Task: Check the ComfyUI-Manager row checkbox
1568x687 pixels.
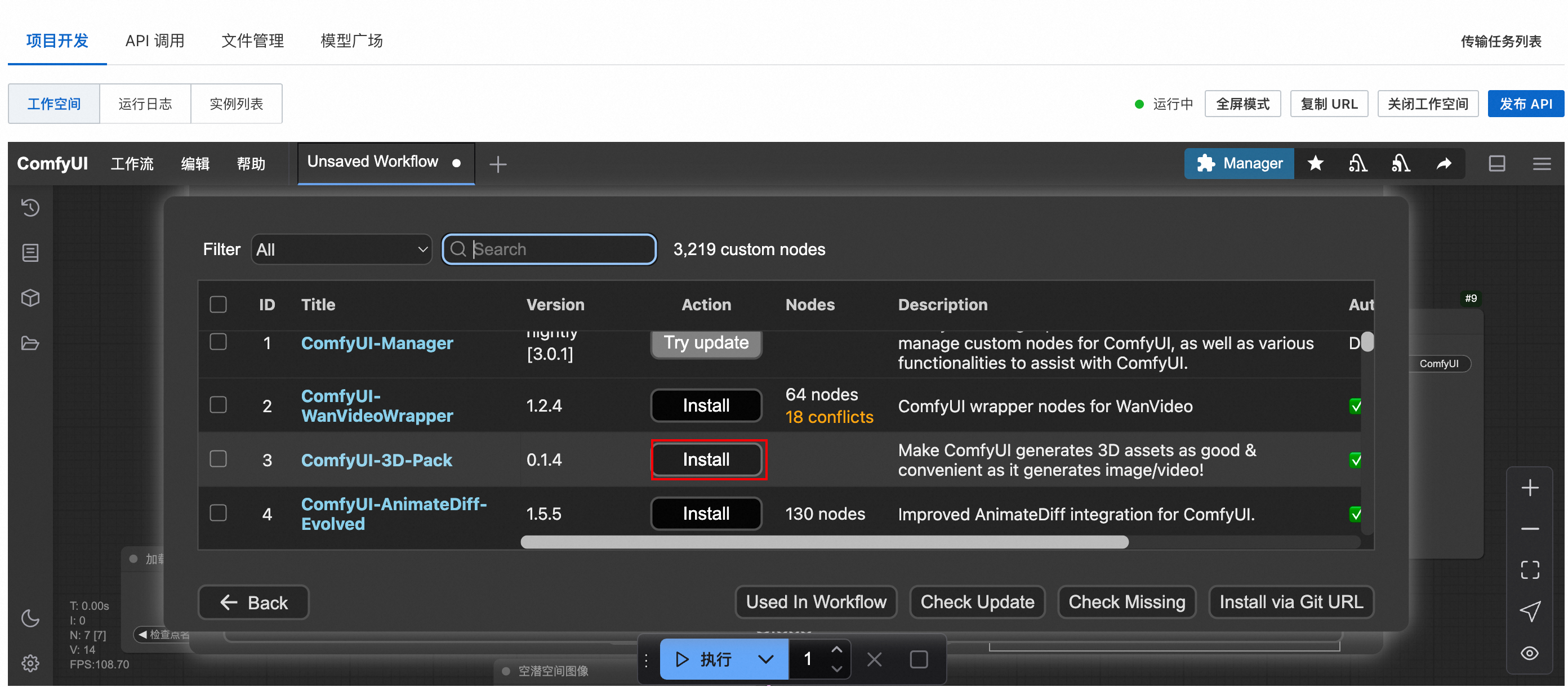Action: (x=218, y=342)
